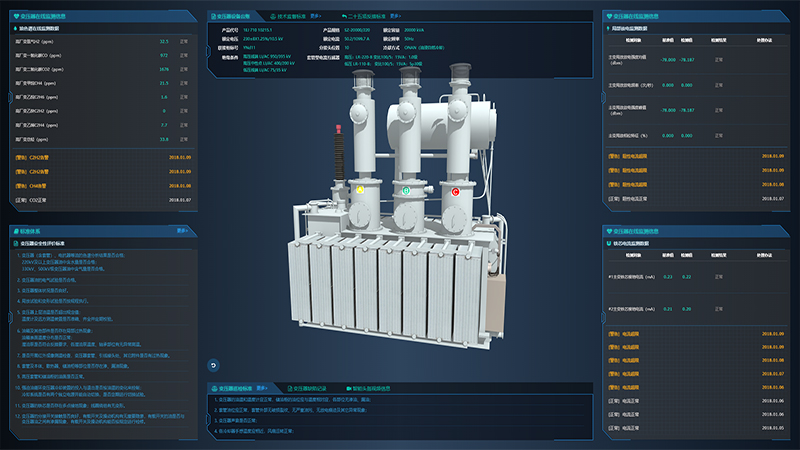Open the CH4告警 warning dated 2018.01.08
The image size is (800, 450).
point(103,186)
